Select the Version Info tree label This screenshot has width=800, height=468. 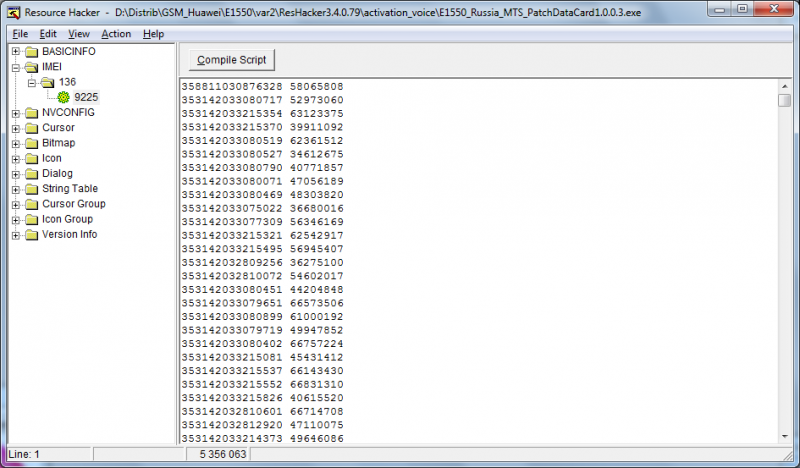tap(70, 234)
